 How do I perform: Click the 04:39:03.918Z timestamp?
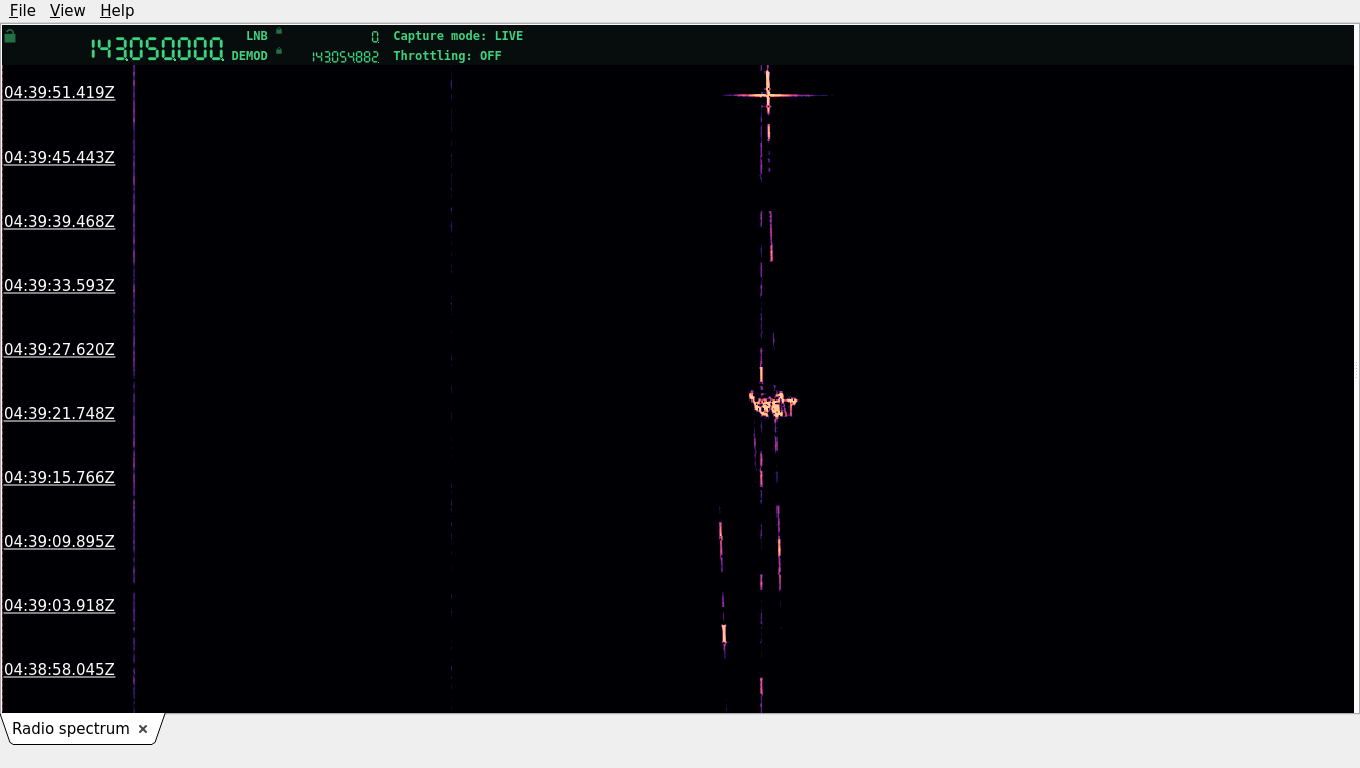[59, 605]
